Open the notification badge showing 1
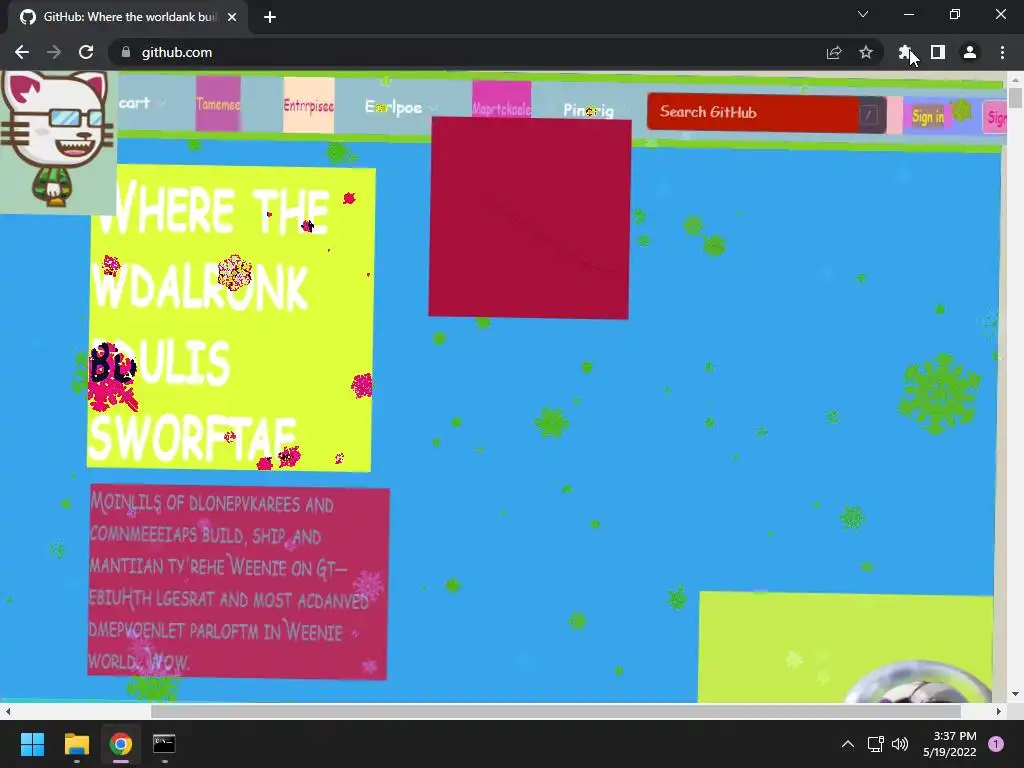1024x768 pixels. 996,744
